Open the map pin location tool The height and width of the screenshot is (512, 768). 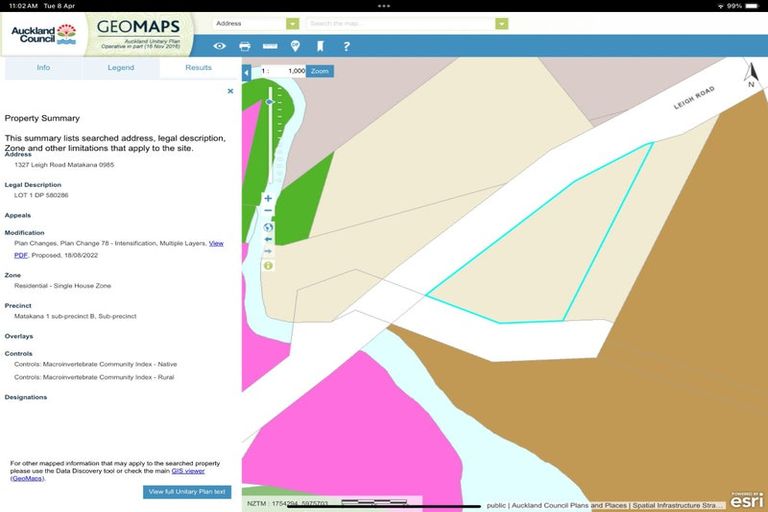(295, 46)
